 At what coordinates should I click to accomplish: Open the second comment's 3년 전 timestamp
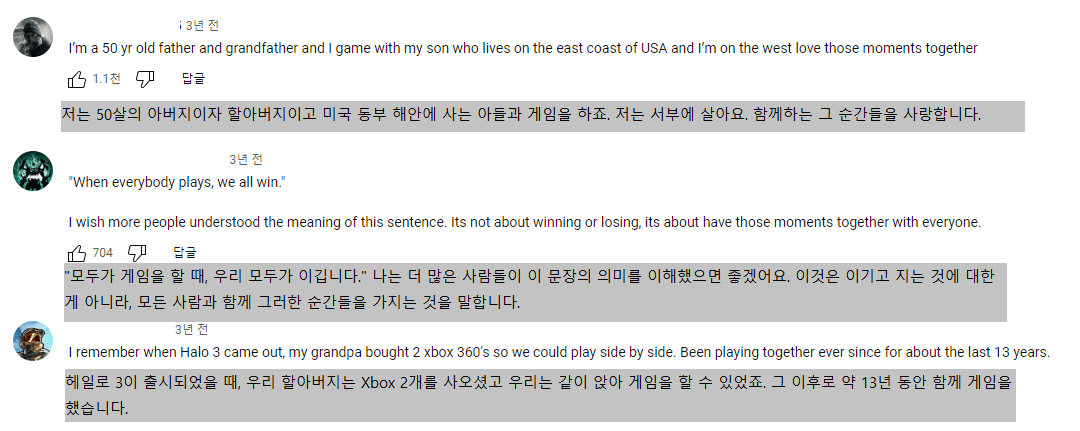point(246,160)
